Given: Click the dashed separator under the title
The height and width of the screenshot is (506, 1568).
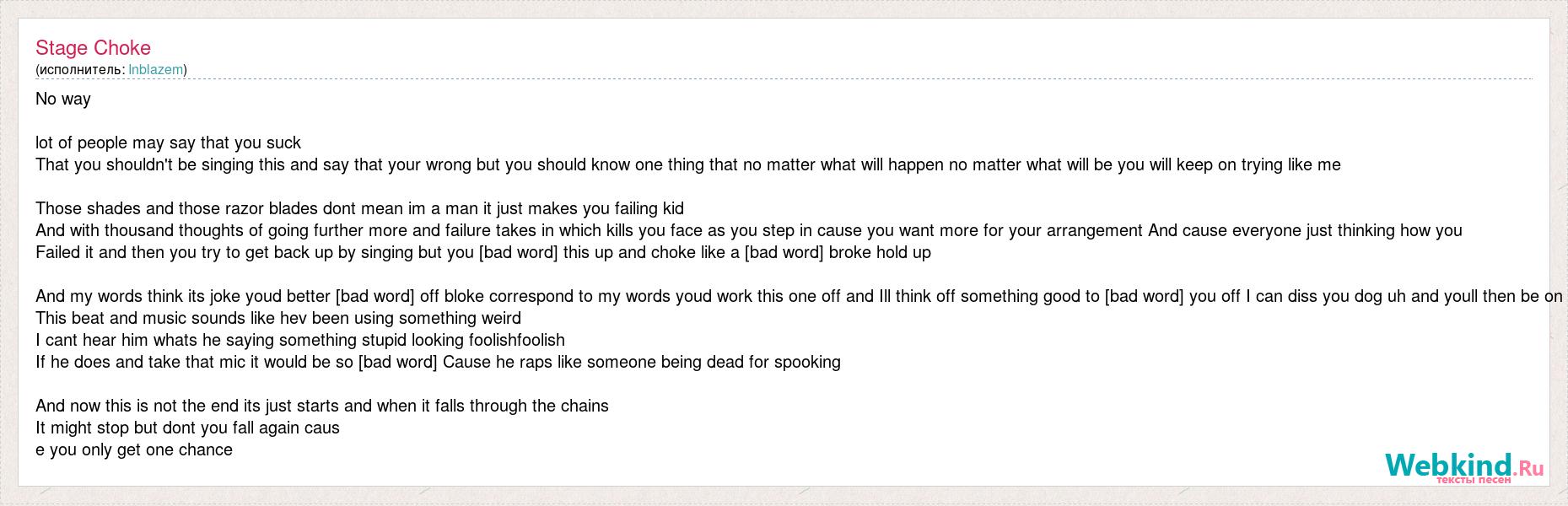Looking at the screenshot, I should tap(784, 78).
